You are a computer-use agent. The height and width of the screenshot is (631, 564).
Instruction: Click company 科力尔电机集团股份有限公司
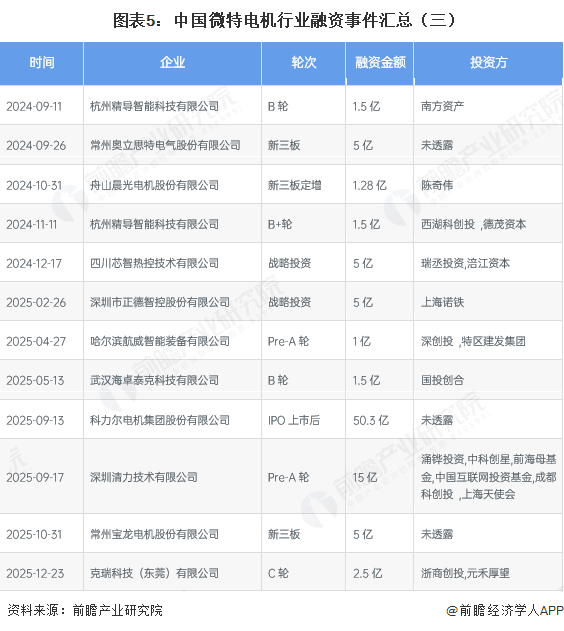pyautogui.click(x=160, y=420)
